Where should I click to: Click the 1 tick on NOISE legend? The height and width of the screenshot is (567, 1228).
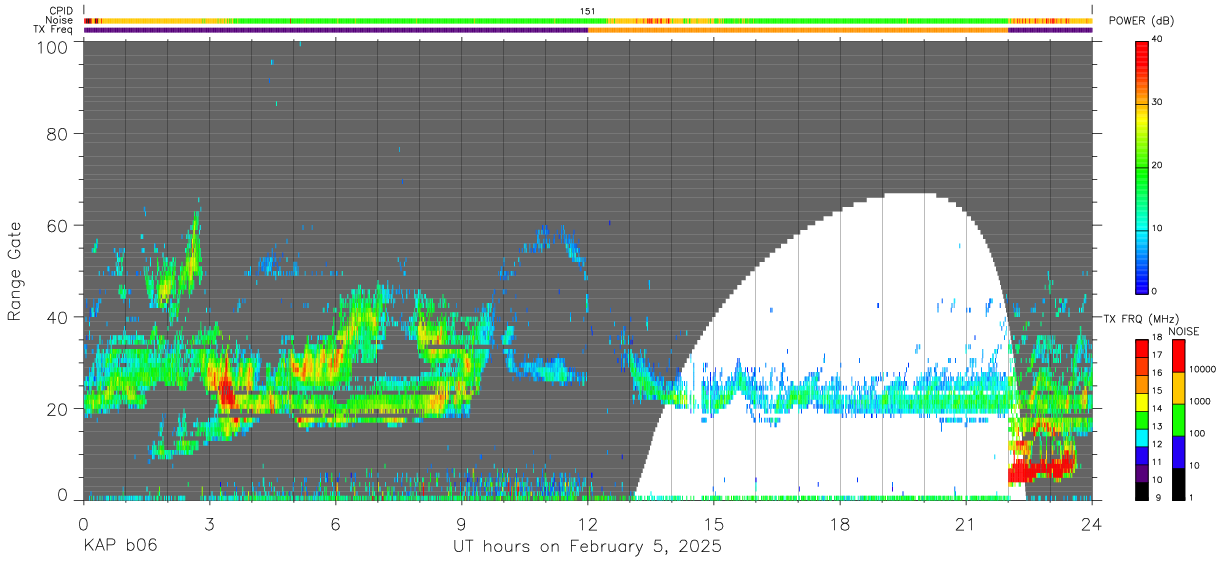pyautogui.click(x=1190, y=498)
